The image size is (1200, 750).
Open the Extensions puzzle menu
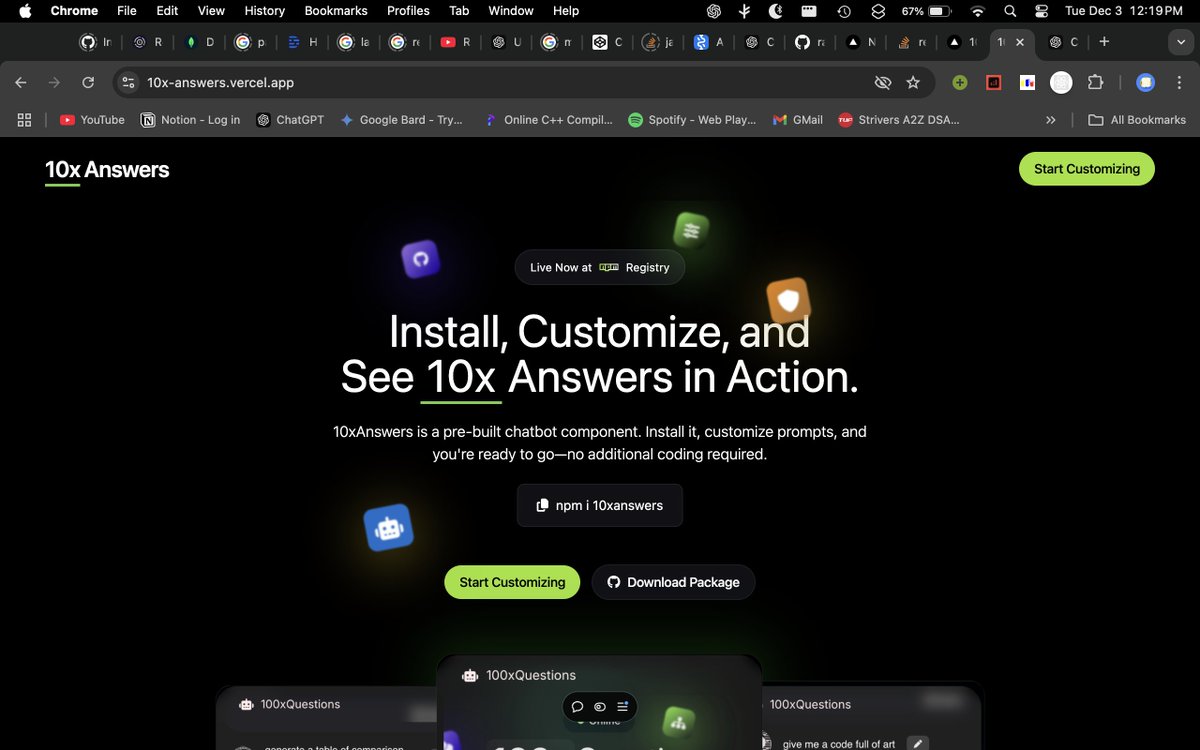coord(1095,83)
